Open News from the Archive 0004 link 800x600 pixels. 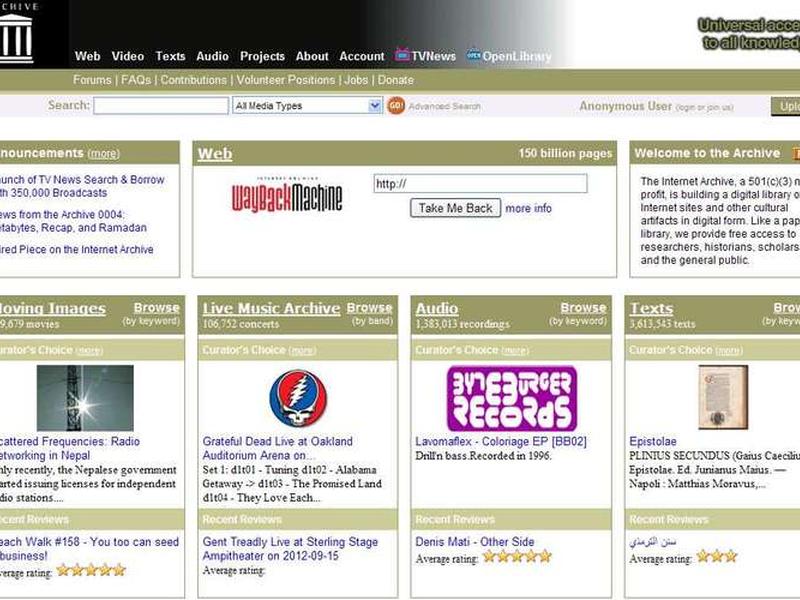pos(73,221)
